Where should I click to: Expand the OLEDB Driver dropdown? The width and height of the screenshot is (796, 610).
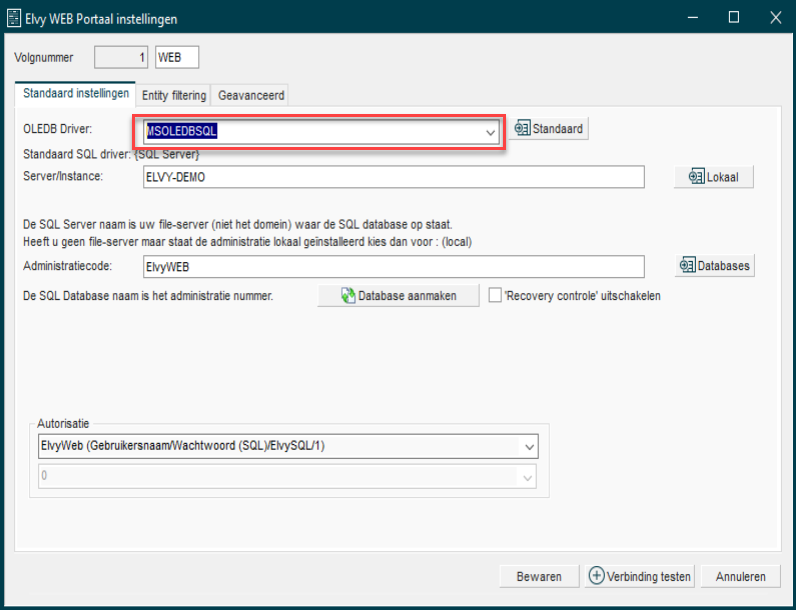coord(490,131)
